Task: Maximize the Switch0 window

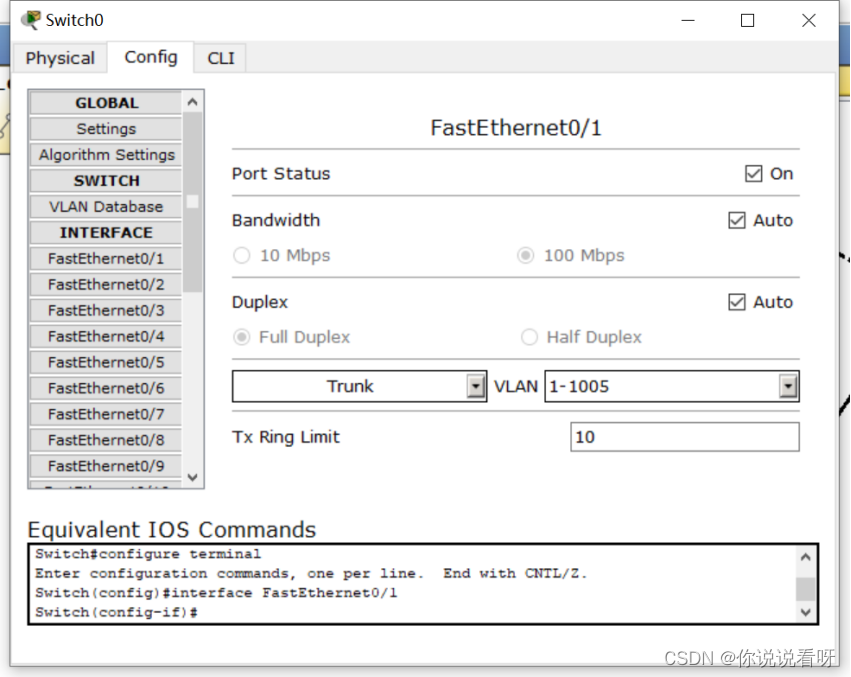Action: click(x=747, y=21)
